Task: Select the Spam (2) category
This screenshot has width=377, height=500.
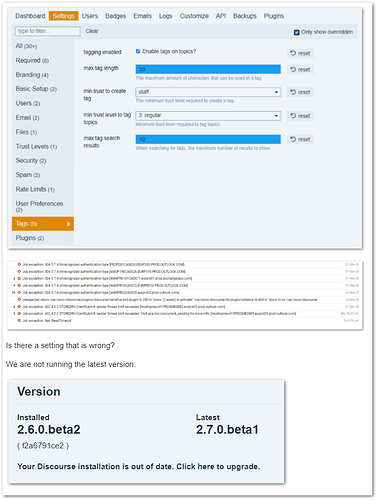Action: click(x=28, y=175)
